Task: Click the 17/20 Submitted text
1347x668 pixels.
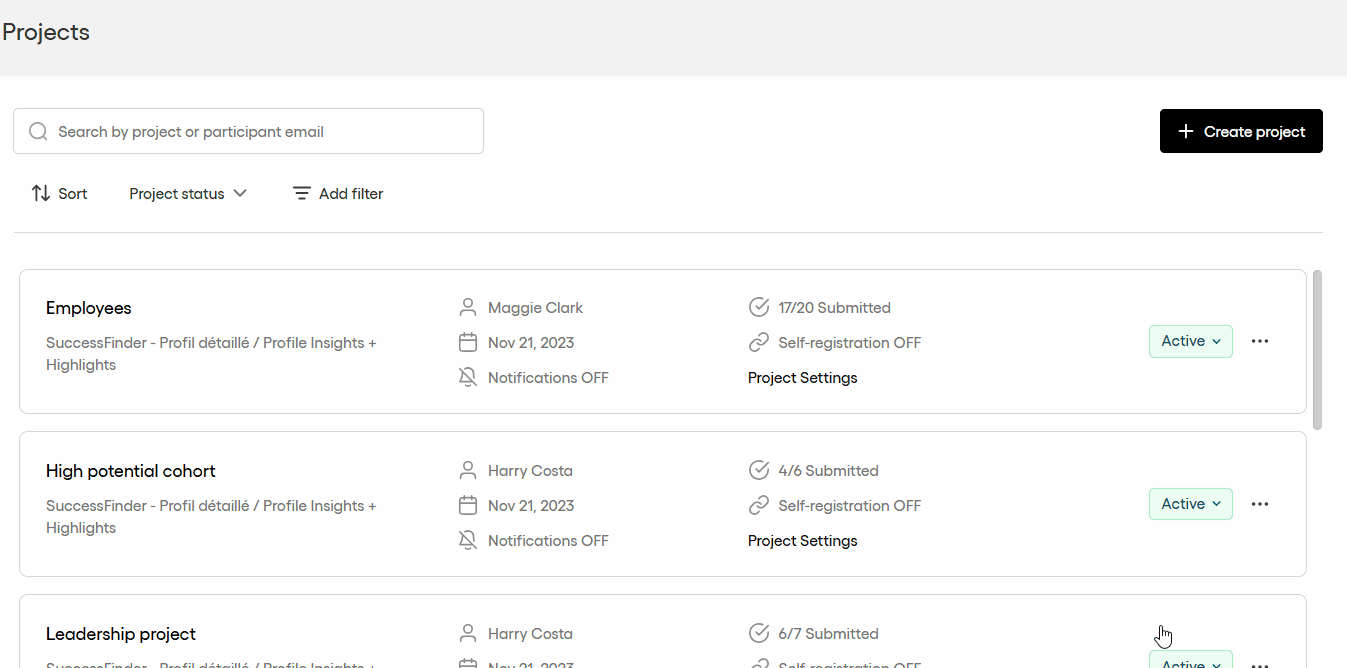Action: coord(835,308)
